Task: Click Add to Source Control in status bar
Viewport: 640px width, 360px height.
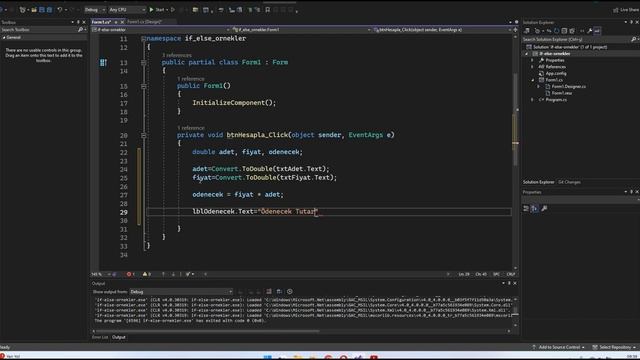Action: (x=558, y=347)
